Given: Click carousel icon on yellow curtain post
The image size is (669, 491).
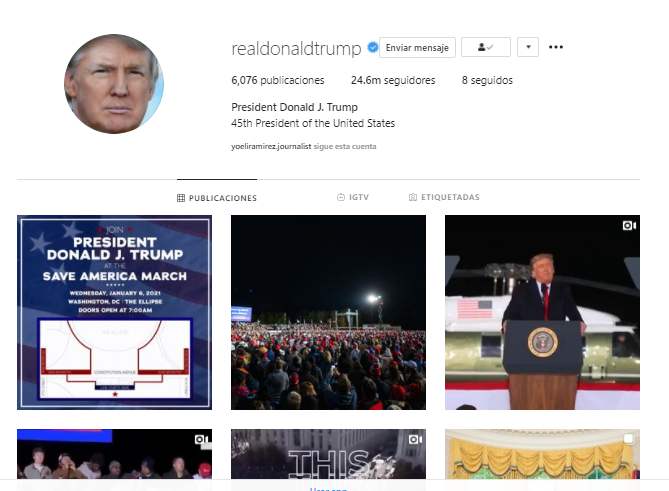Looking at the screenshot, I should click(628, 439).
